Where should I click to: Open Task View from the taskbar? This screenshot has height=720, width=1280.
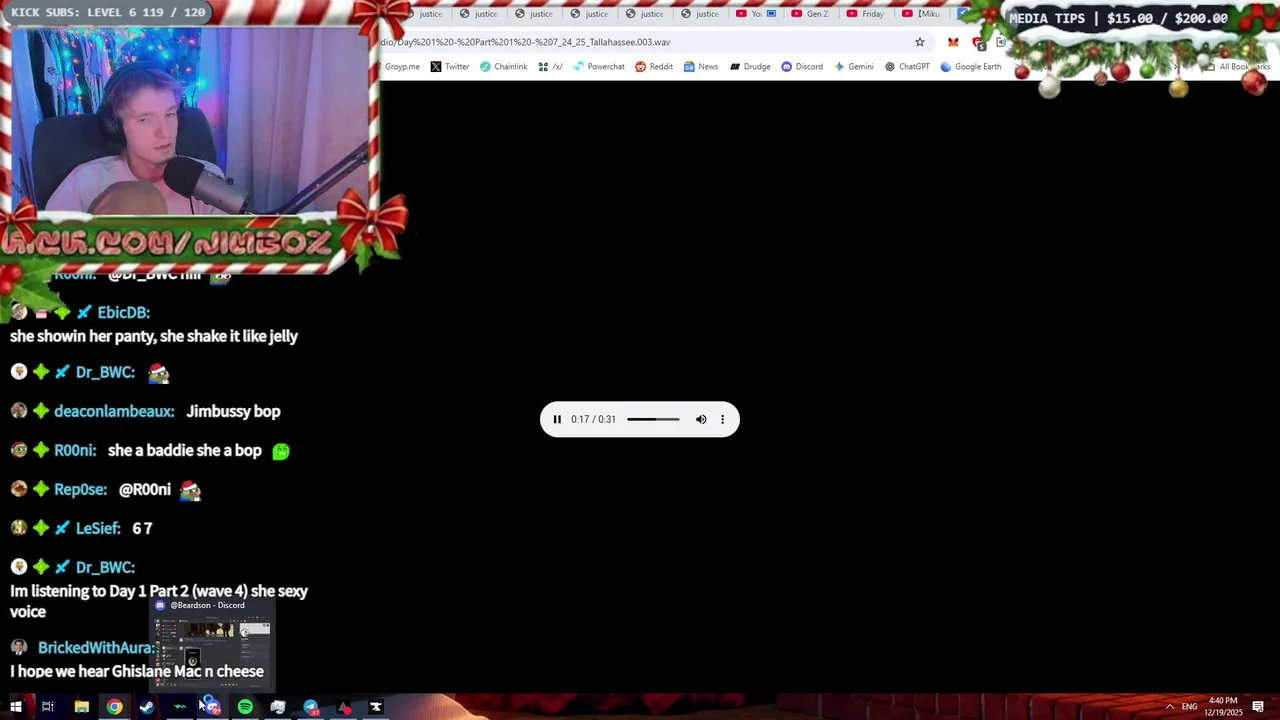pos(47,707)
